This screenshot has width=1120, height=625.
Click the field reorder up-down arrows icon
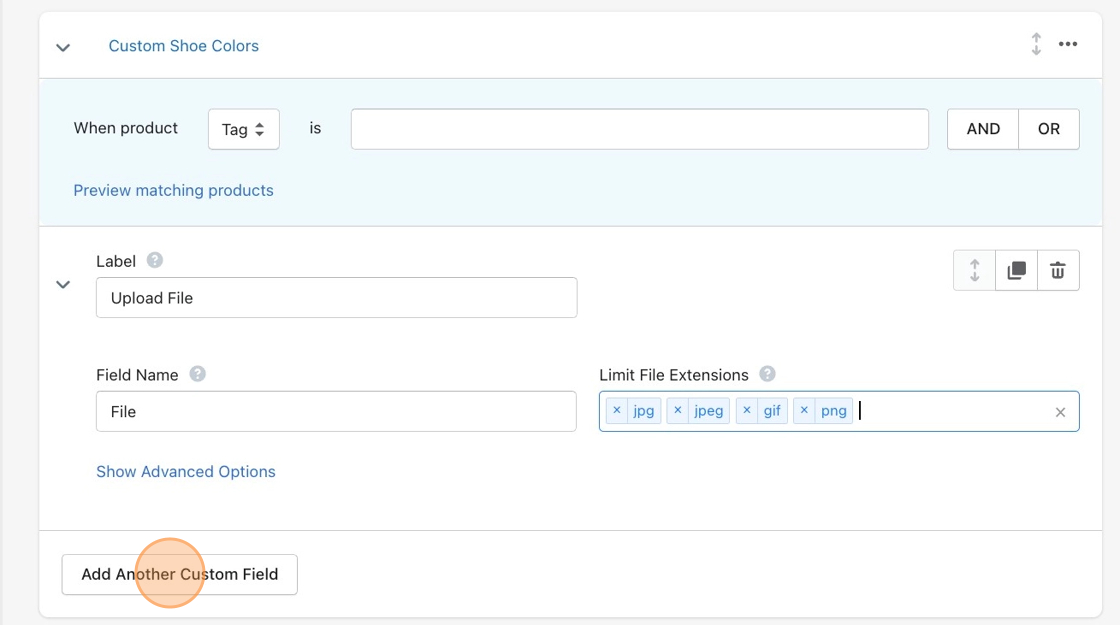pos(974,270)
